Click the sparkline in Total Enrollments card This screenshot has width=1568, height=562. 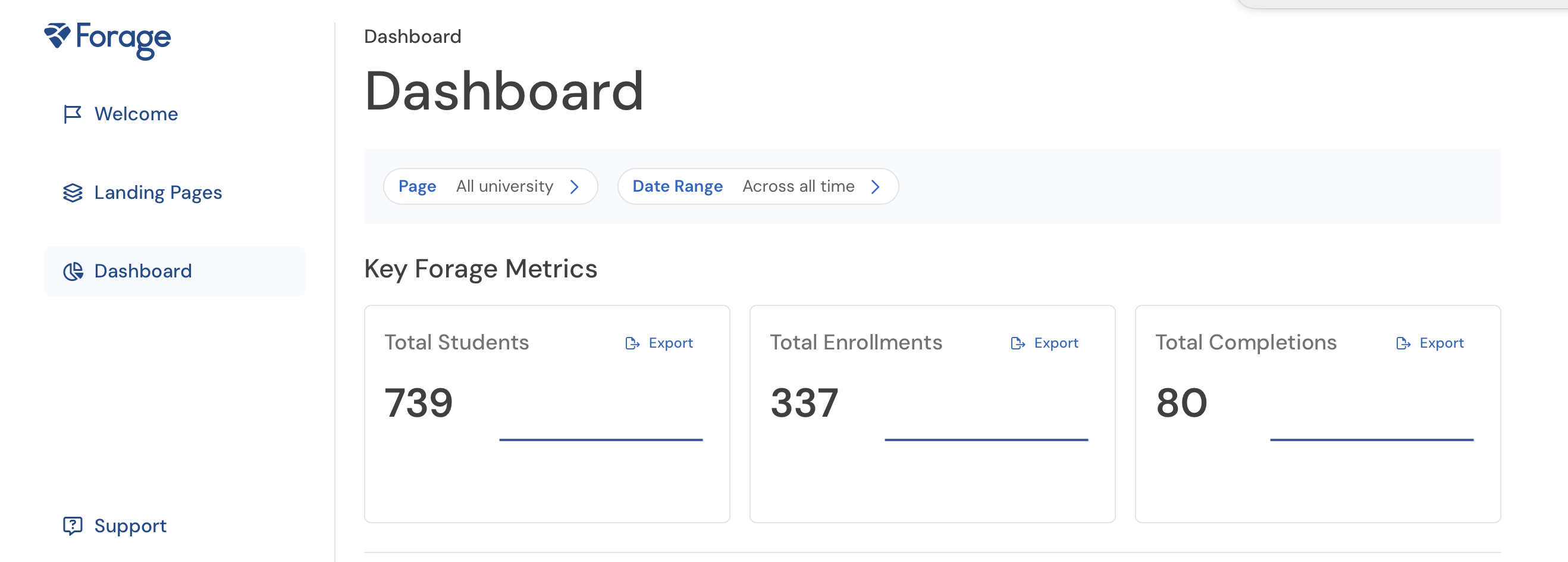tap(986, 439)
